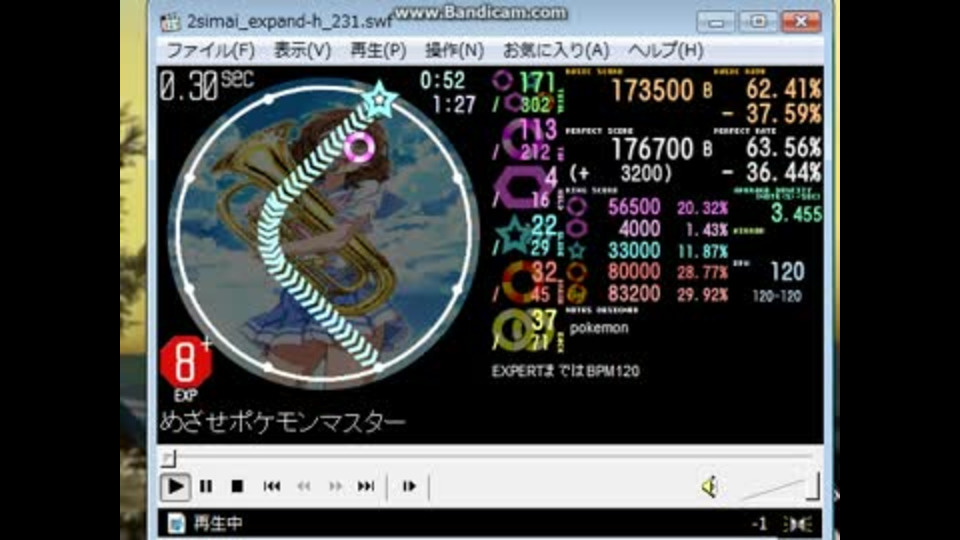The height and width of the screenshot is (540, 960).
Task: Skip to the next track
Action: click(x=366, y=487)
